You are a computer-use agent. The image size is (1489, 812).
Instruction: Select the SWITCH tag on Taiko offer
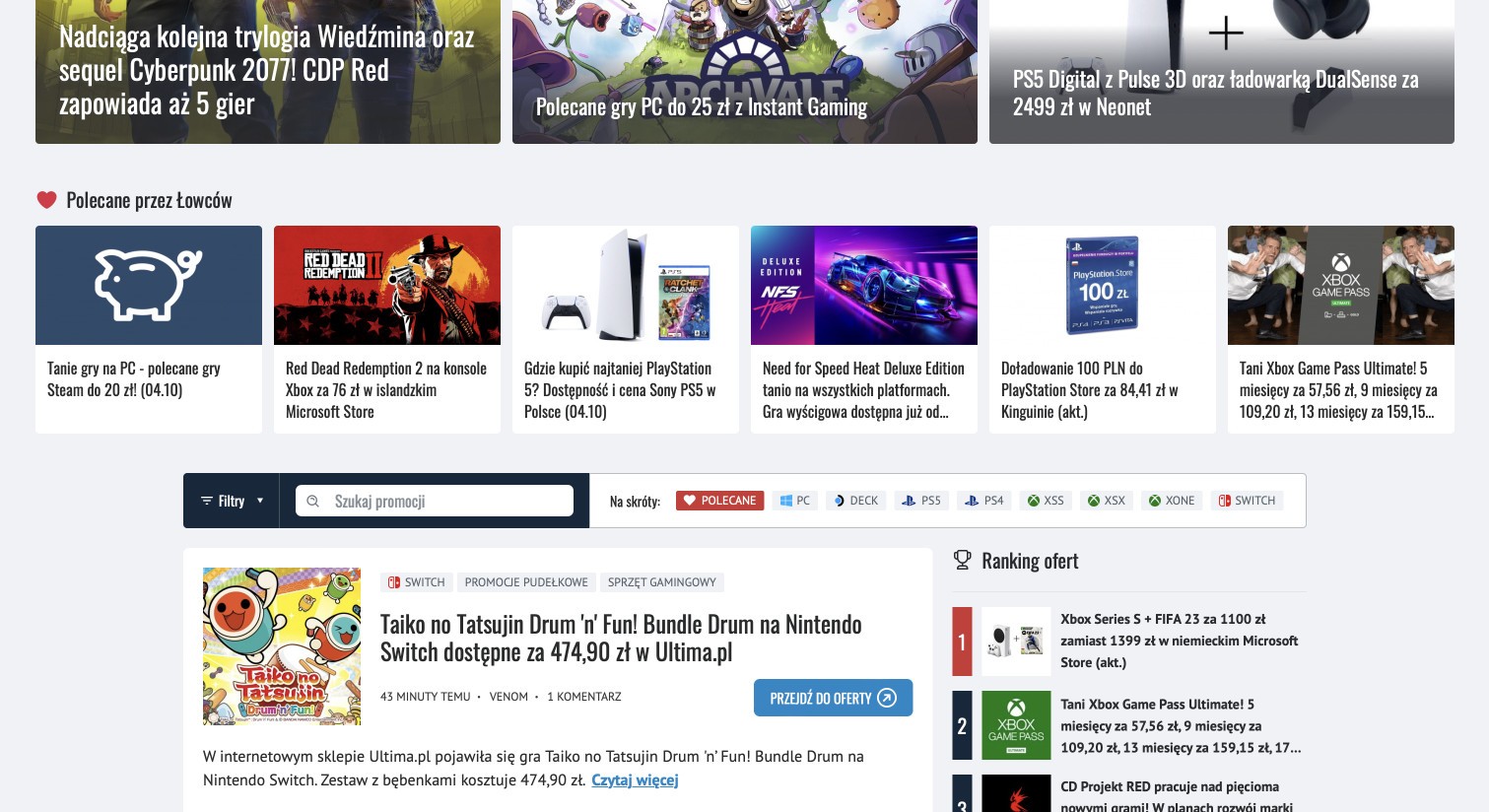[416, 582]
